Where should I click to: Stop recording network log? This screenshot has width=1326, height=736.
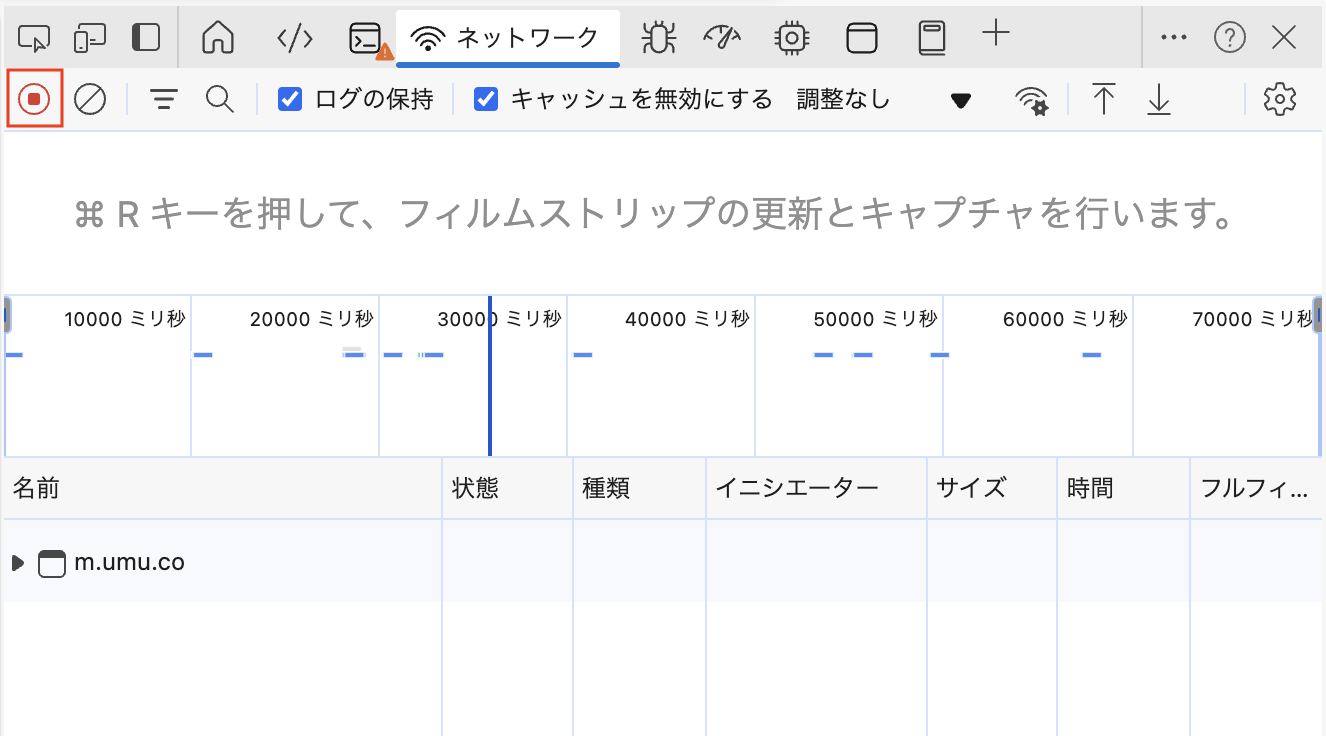pyautogui.click(x=35, y=99)
